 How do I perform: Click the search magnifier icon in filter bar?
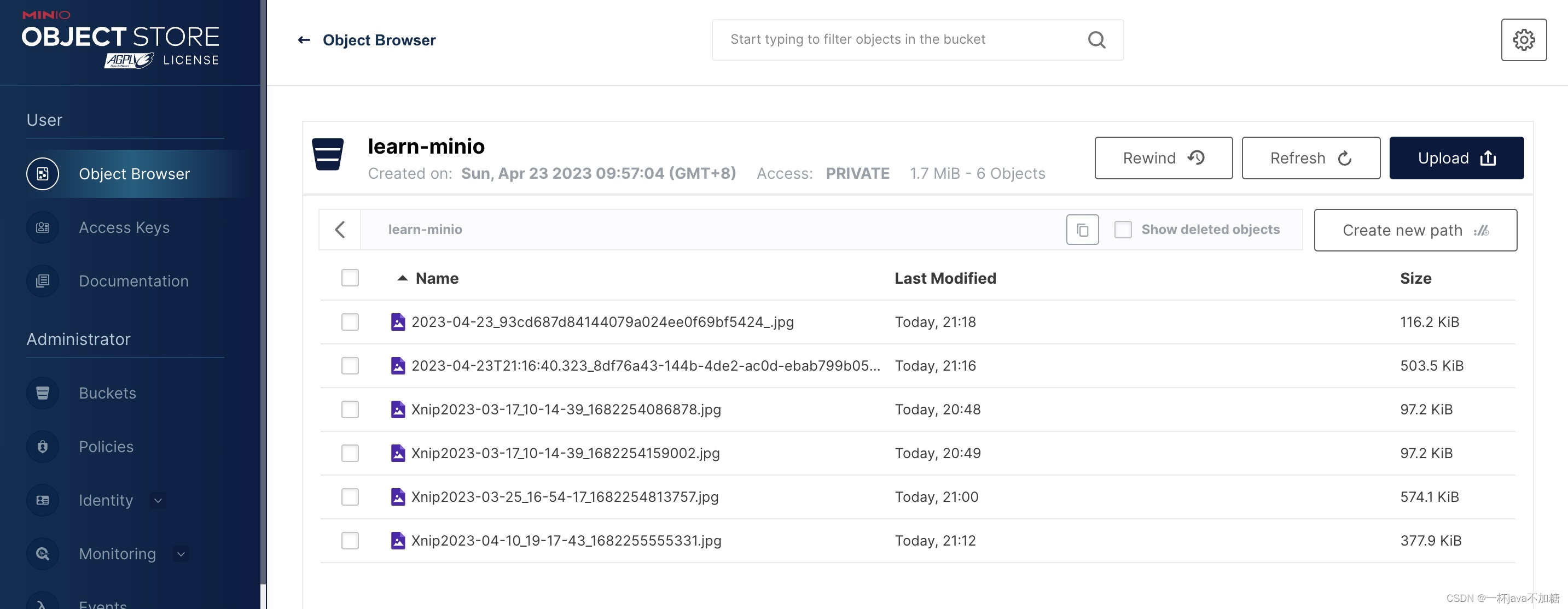click(x=1097, y=39)
